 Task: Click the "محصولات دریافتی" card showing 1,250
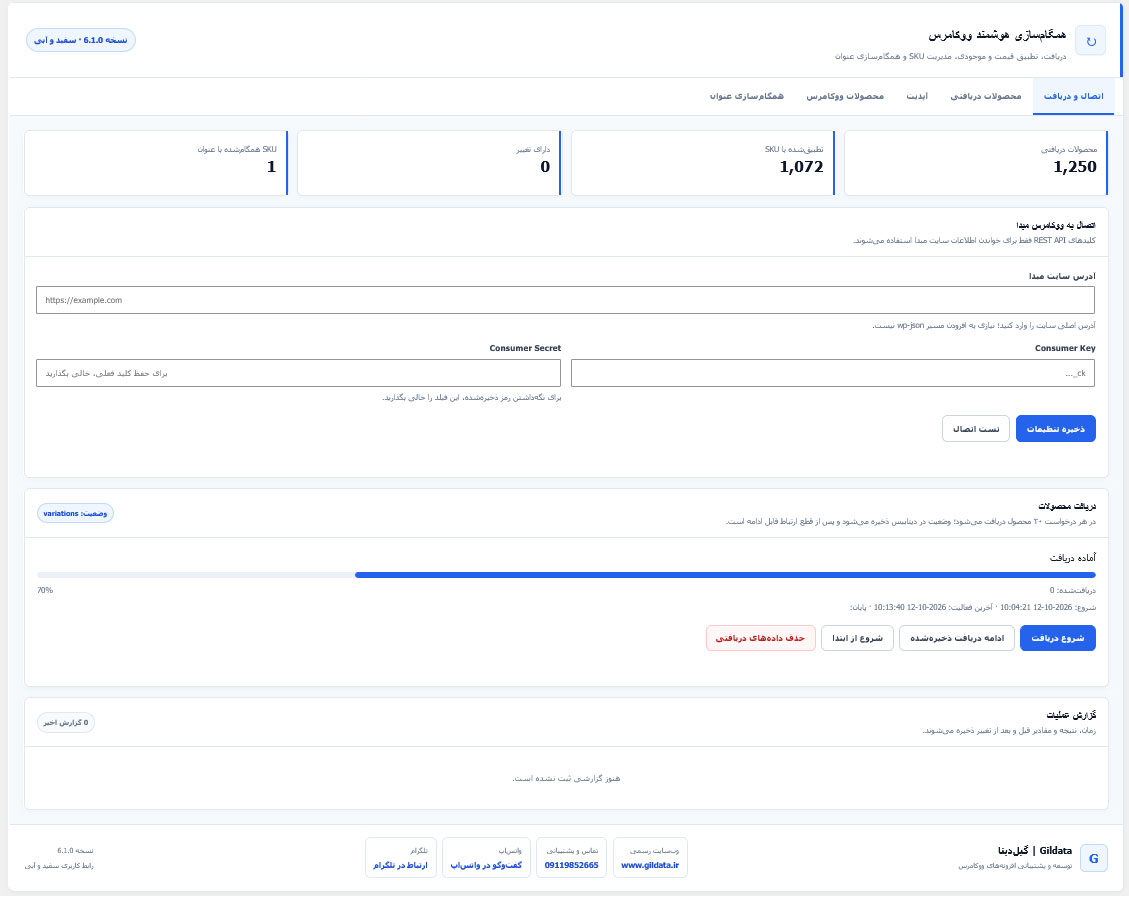976,163
